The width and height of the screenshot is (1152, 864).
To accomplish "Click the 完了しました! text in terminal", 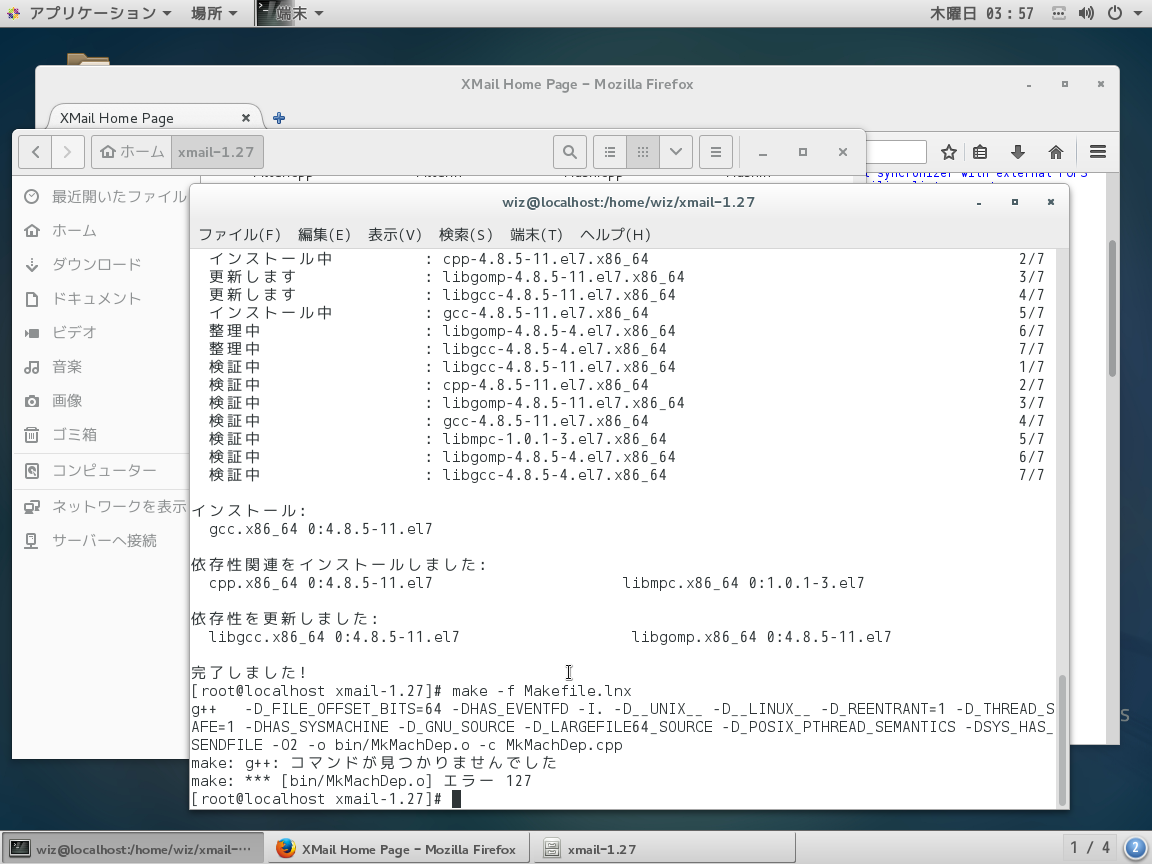I will pos(248,672).
